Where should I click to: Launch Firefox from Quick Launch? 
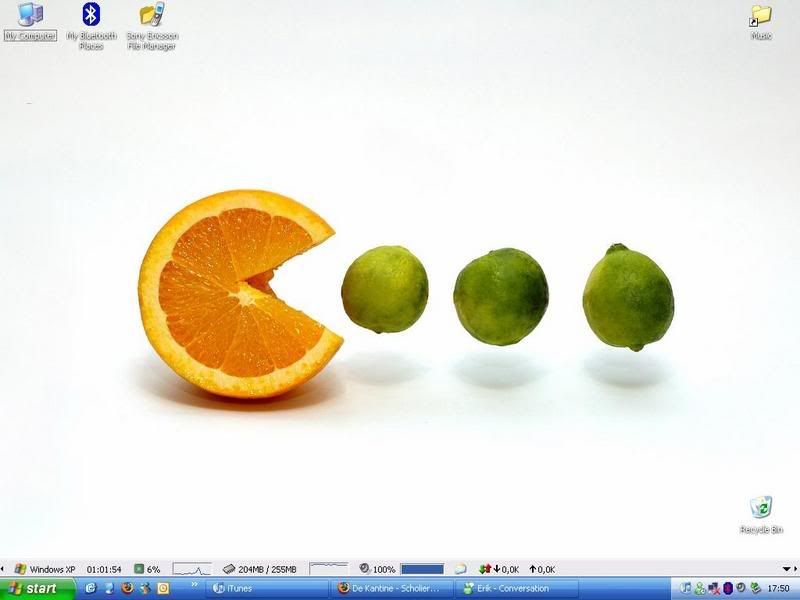pyautogui.click(x=127, y=588)
